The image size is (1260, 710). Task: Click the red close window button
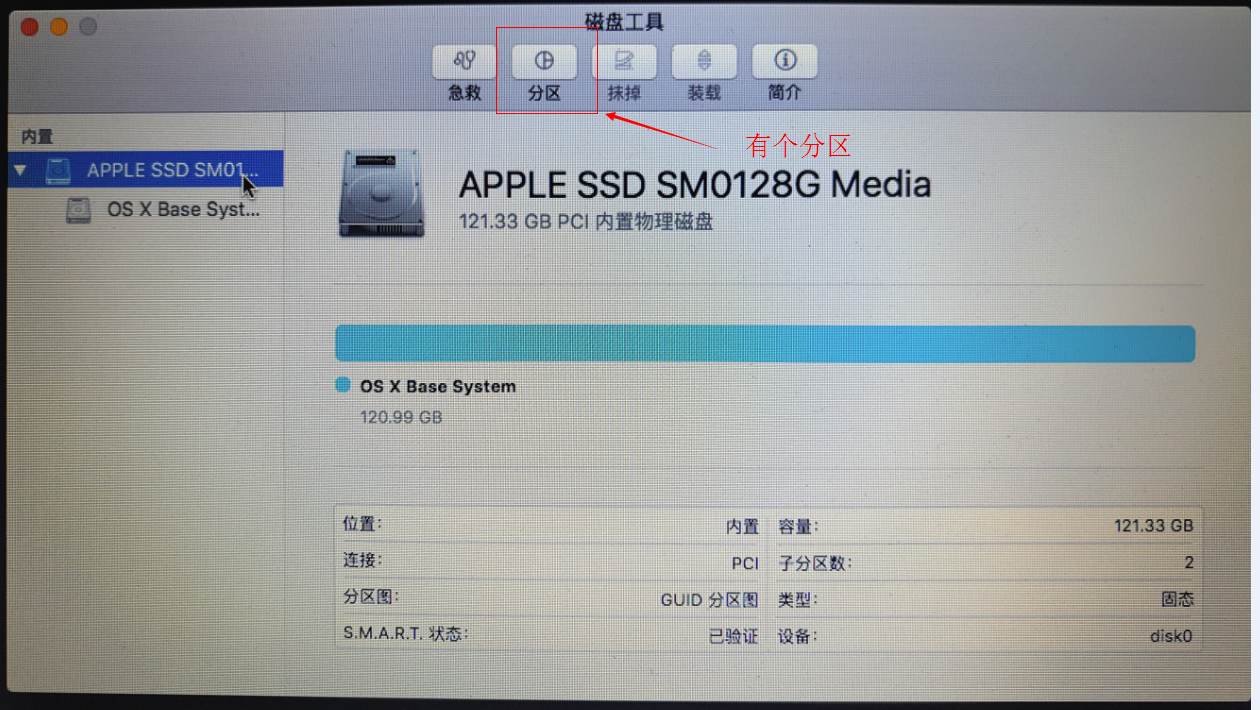pos(29,28)
